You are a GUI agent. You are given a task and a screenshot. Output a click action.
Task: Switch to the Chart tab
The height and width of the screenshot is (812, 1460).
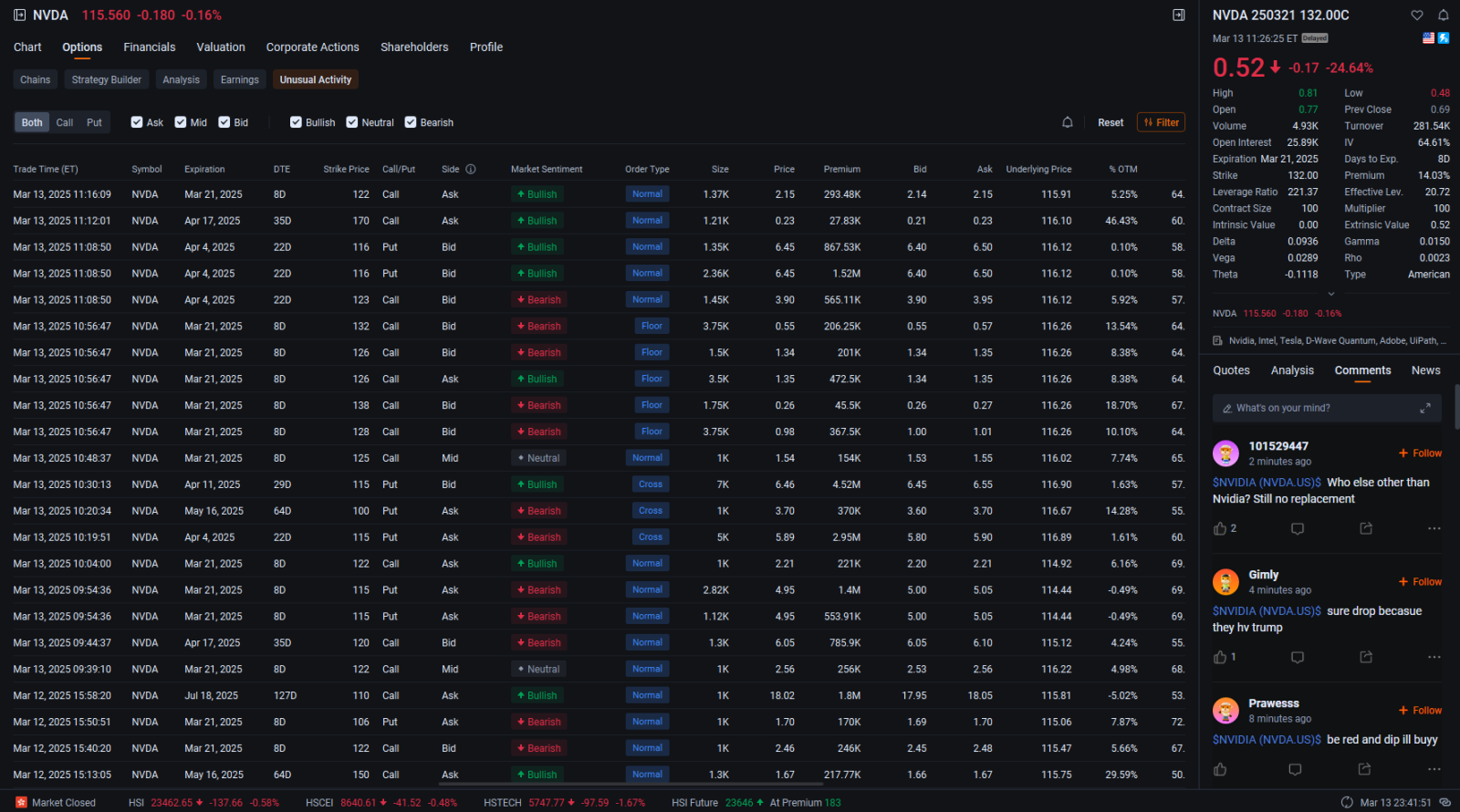(x=27, y=47)
